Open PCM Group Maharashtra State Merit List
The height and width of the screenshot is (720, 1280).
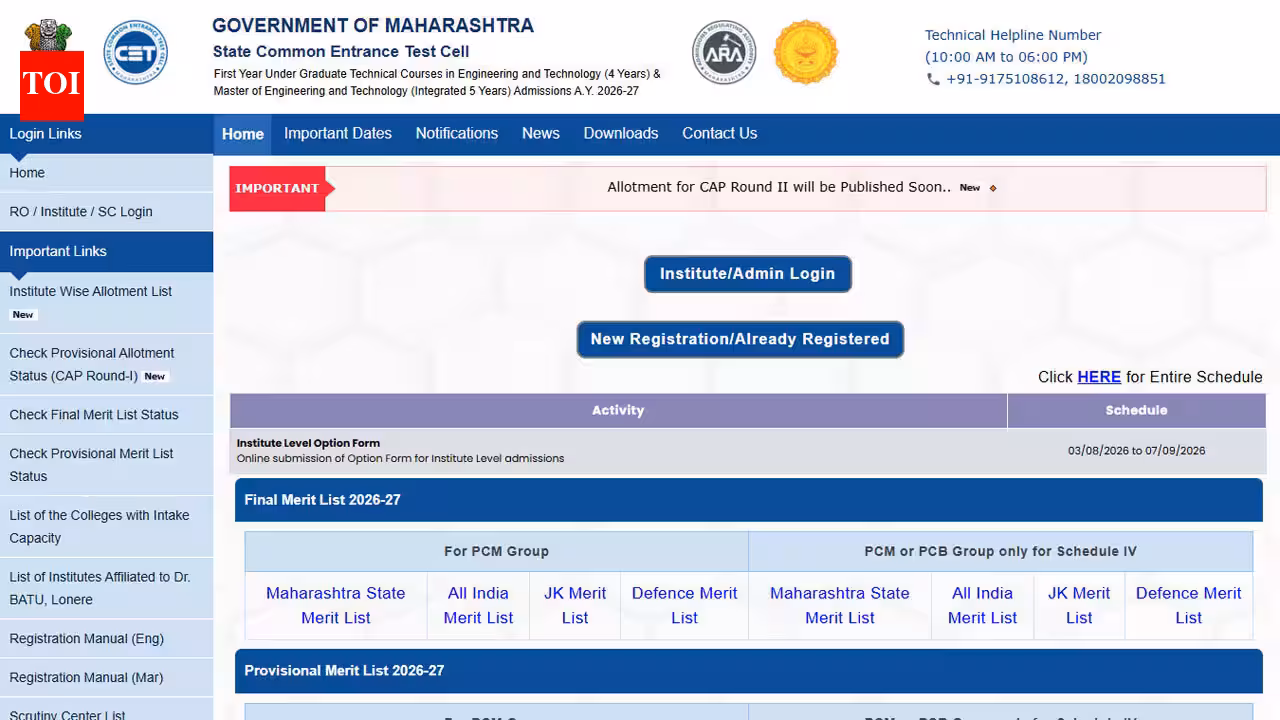pos(336,605)
